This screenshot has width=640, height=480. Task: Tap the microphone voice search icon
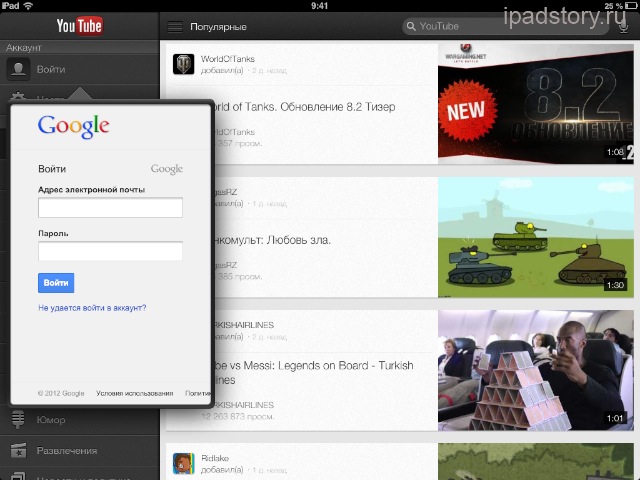tap(623, 27)
